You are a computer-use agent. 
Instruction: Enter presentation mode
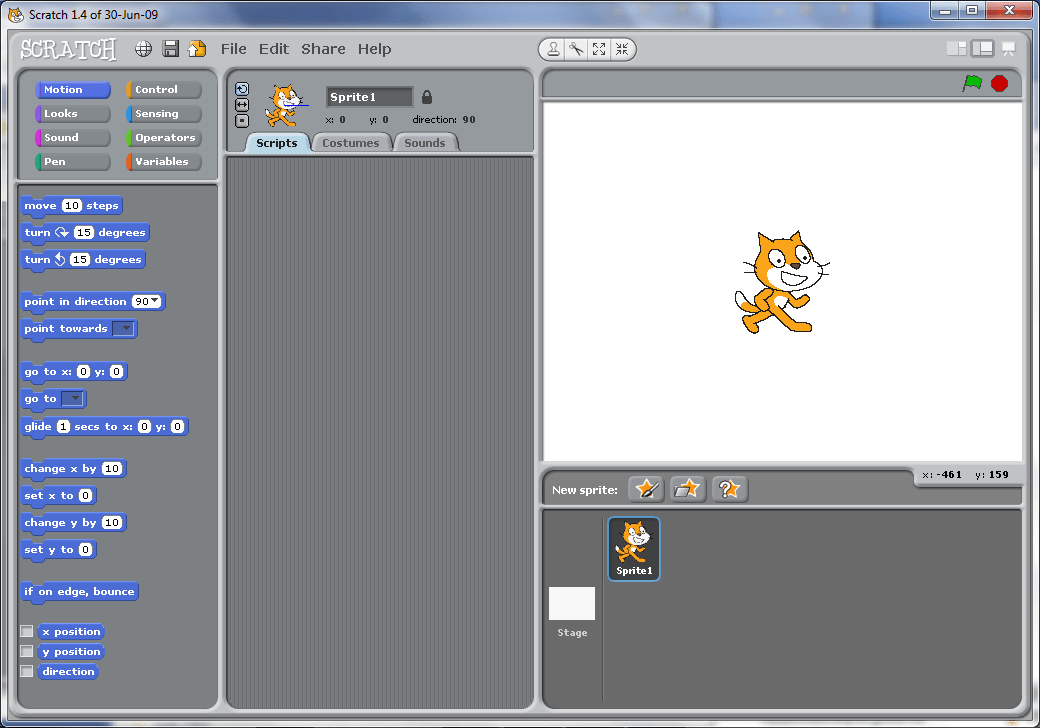pos(1008,48)
